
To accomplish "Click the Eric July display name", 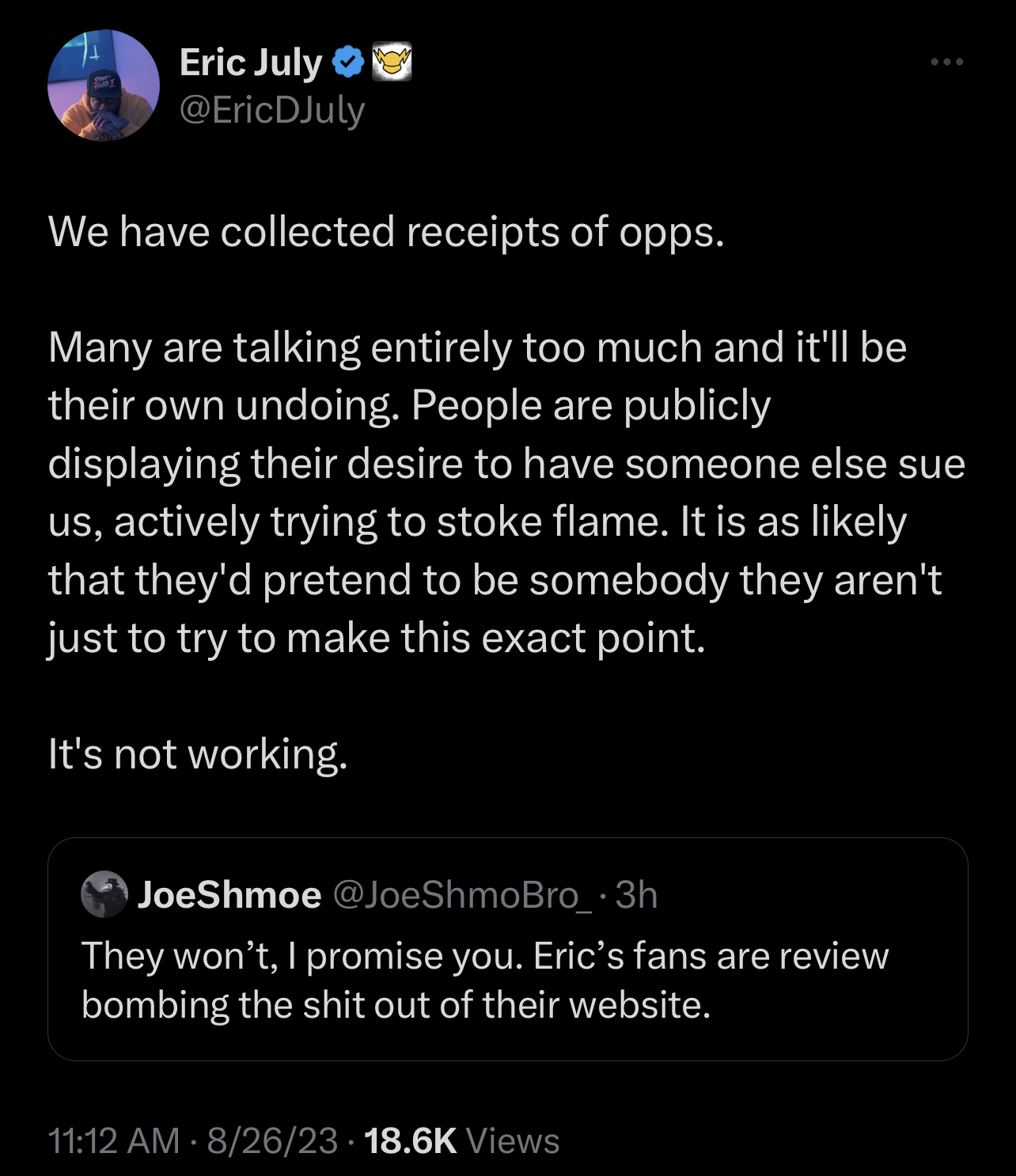I will pos(251,63).
